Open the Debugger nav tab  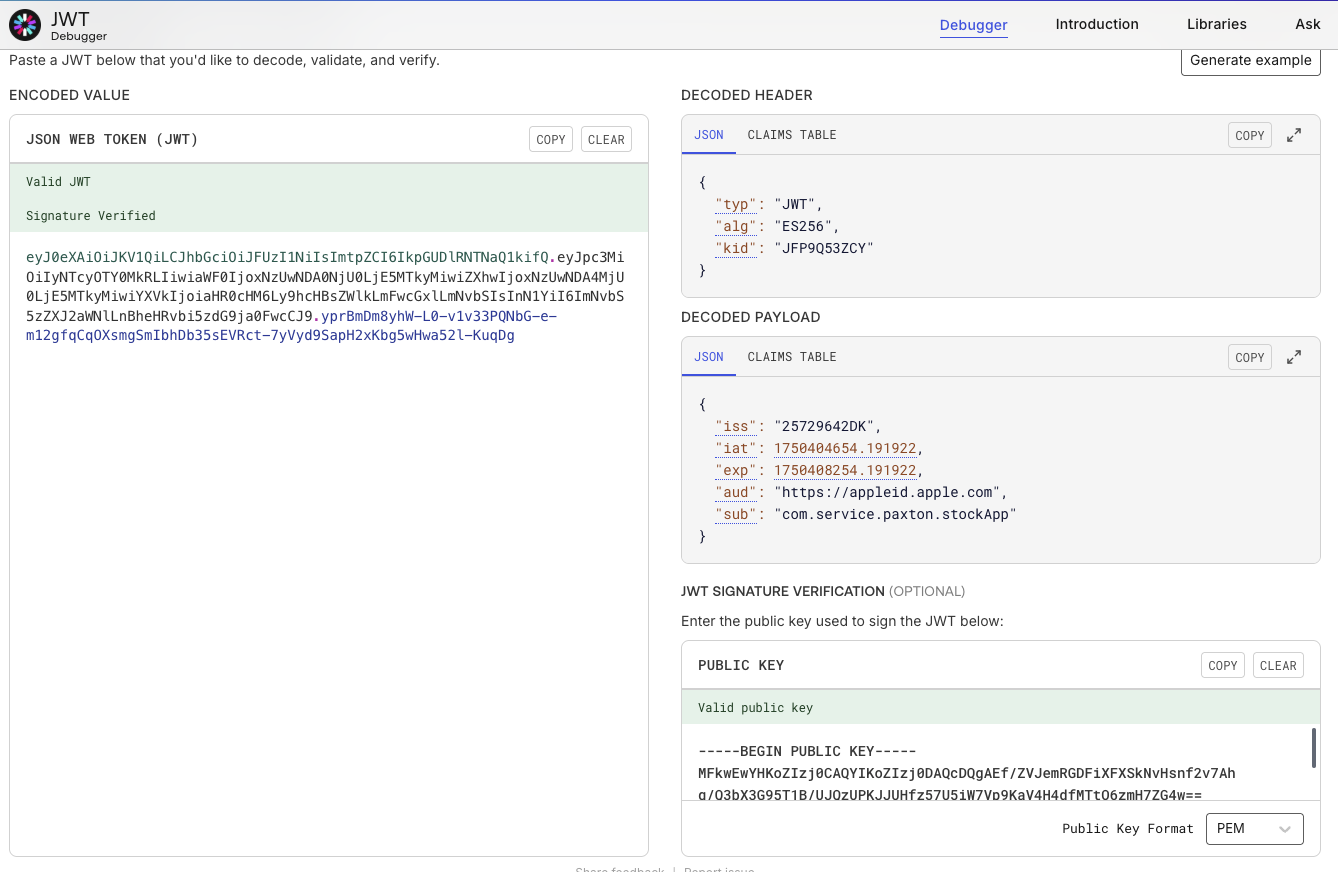pyautogui.click(x=973, y=25)
